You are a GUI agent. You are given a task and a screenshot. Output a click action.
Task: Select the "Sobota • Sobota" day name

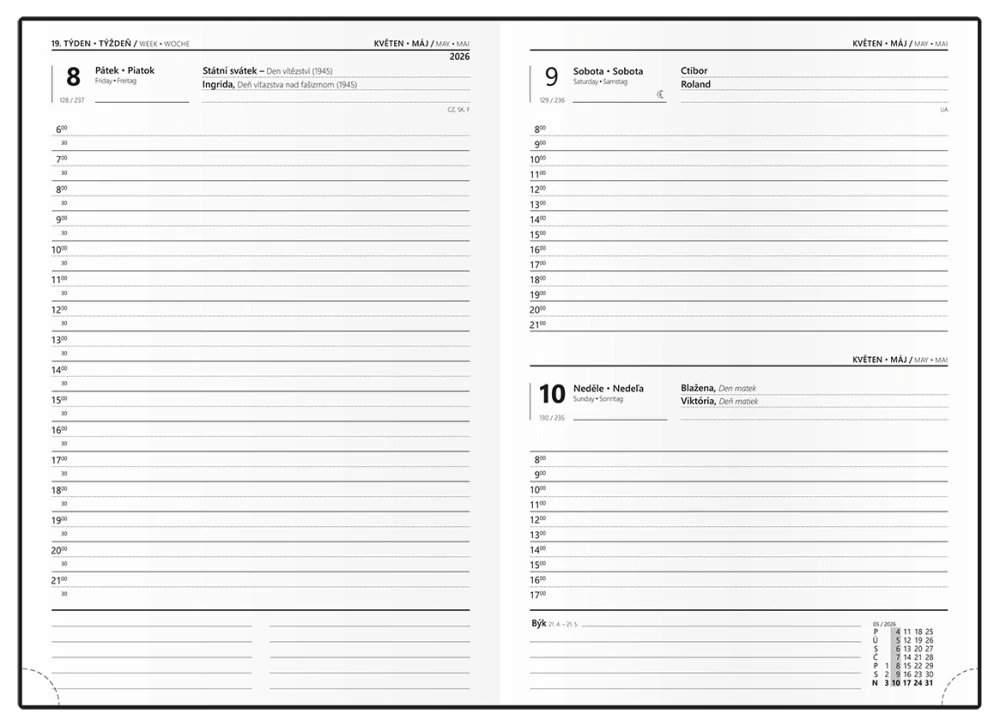608,71
